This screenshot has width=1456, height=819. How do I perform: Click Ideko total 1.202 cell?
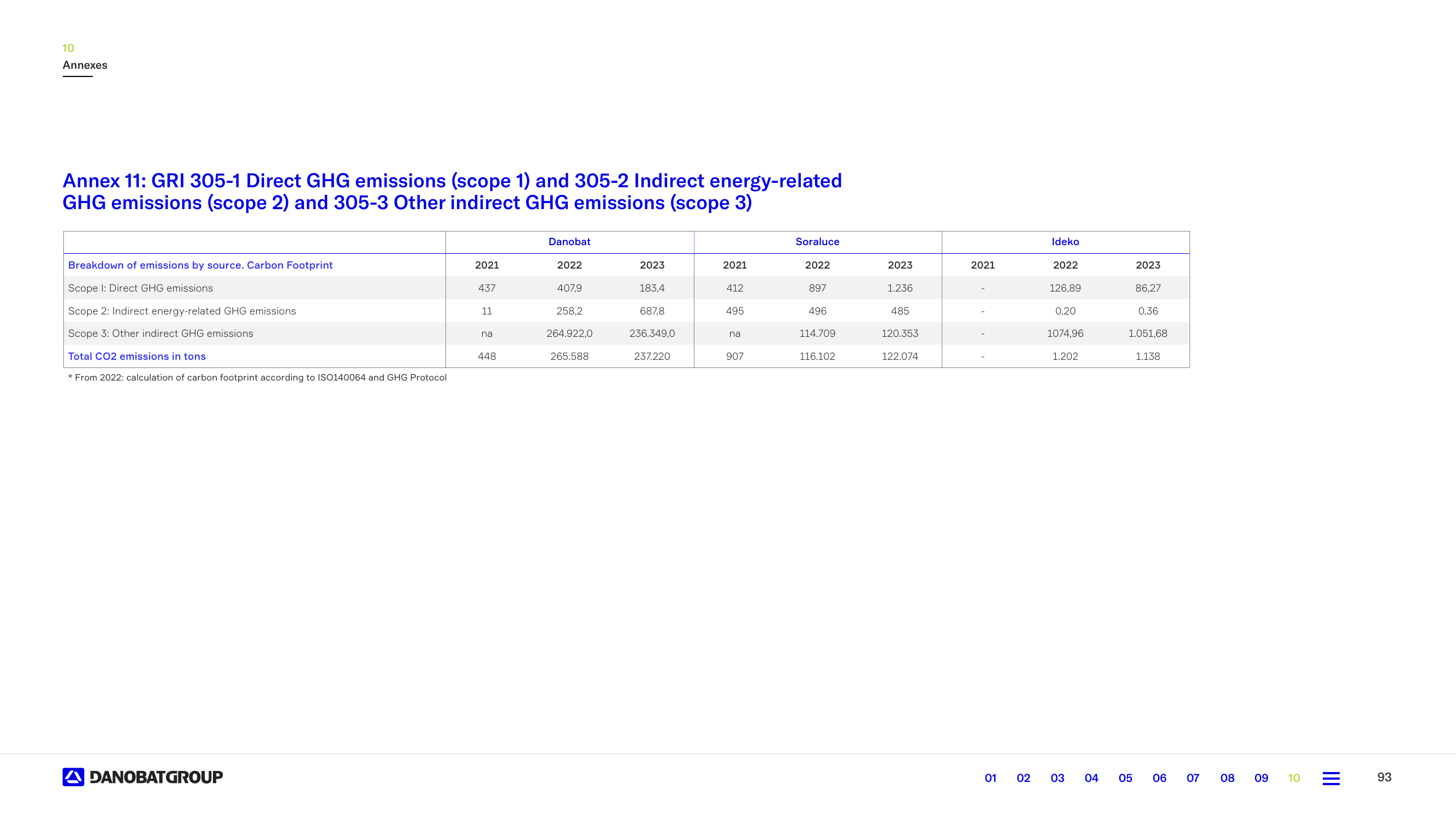click(1065, 357)
